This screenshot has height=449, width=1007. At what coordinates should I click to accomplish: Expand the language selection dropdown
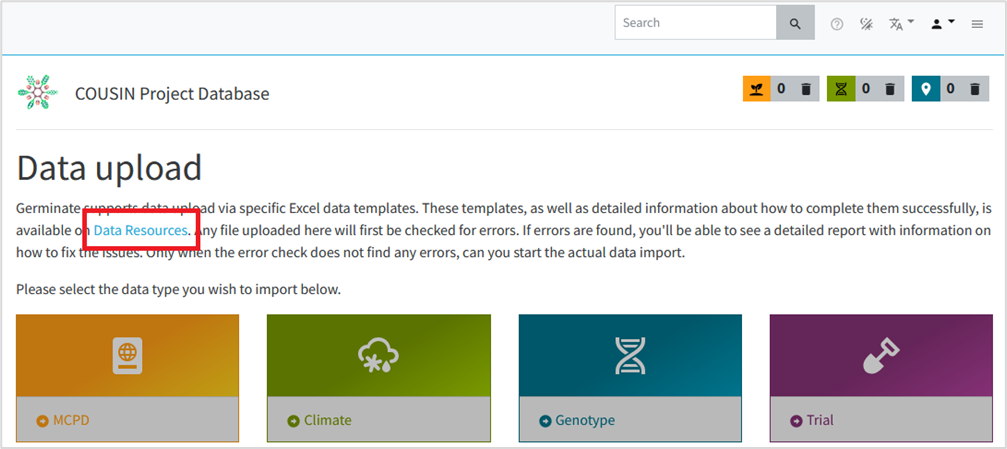click(x=901, y=24)
